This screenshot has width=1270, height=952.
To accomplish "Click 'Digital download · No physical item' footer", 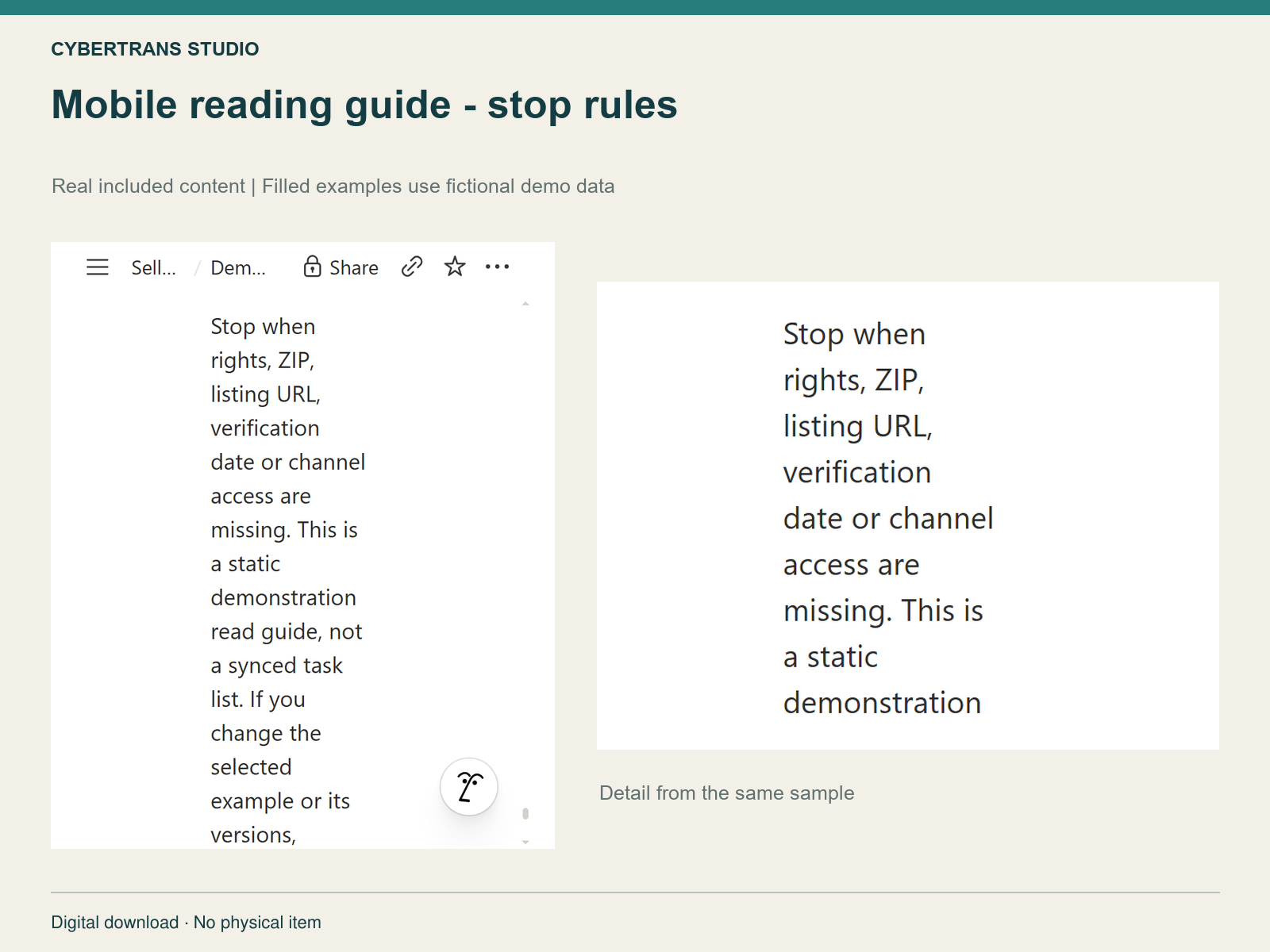I will [187, 923].
